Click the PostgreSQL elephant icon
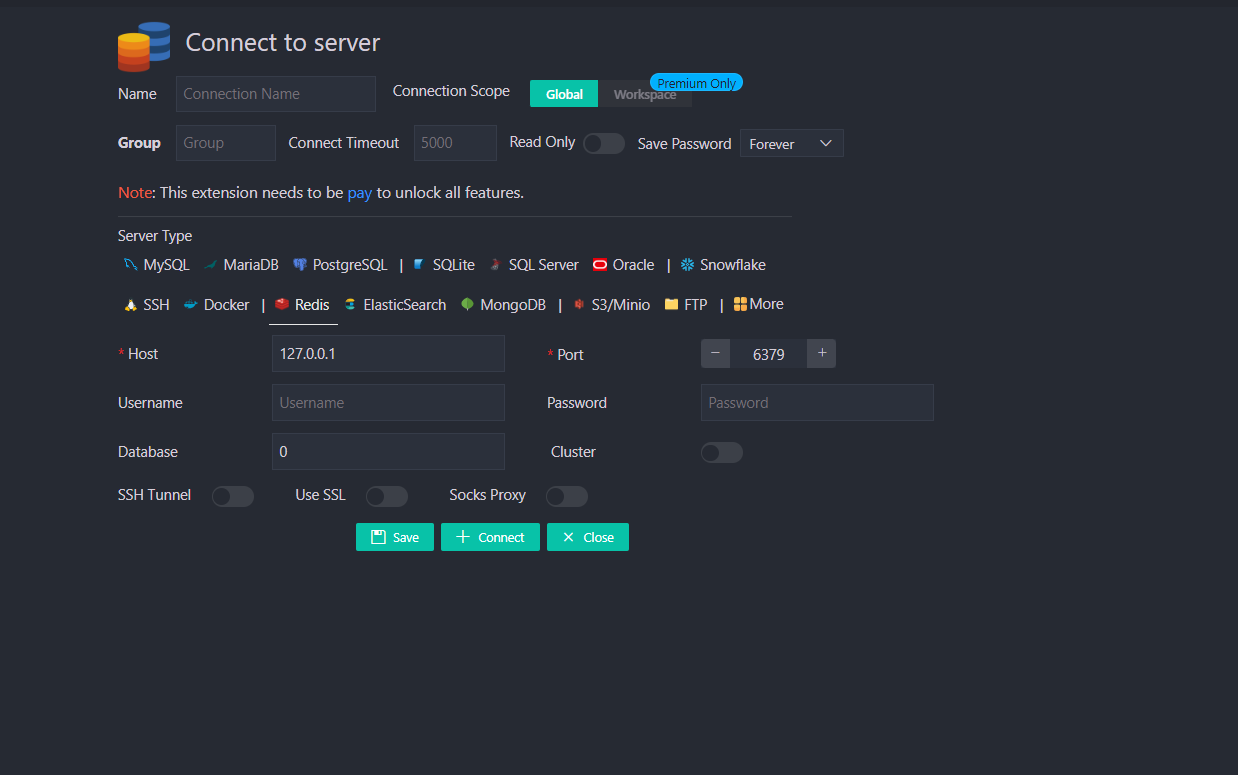 [300, 265]
